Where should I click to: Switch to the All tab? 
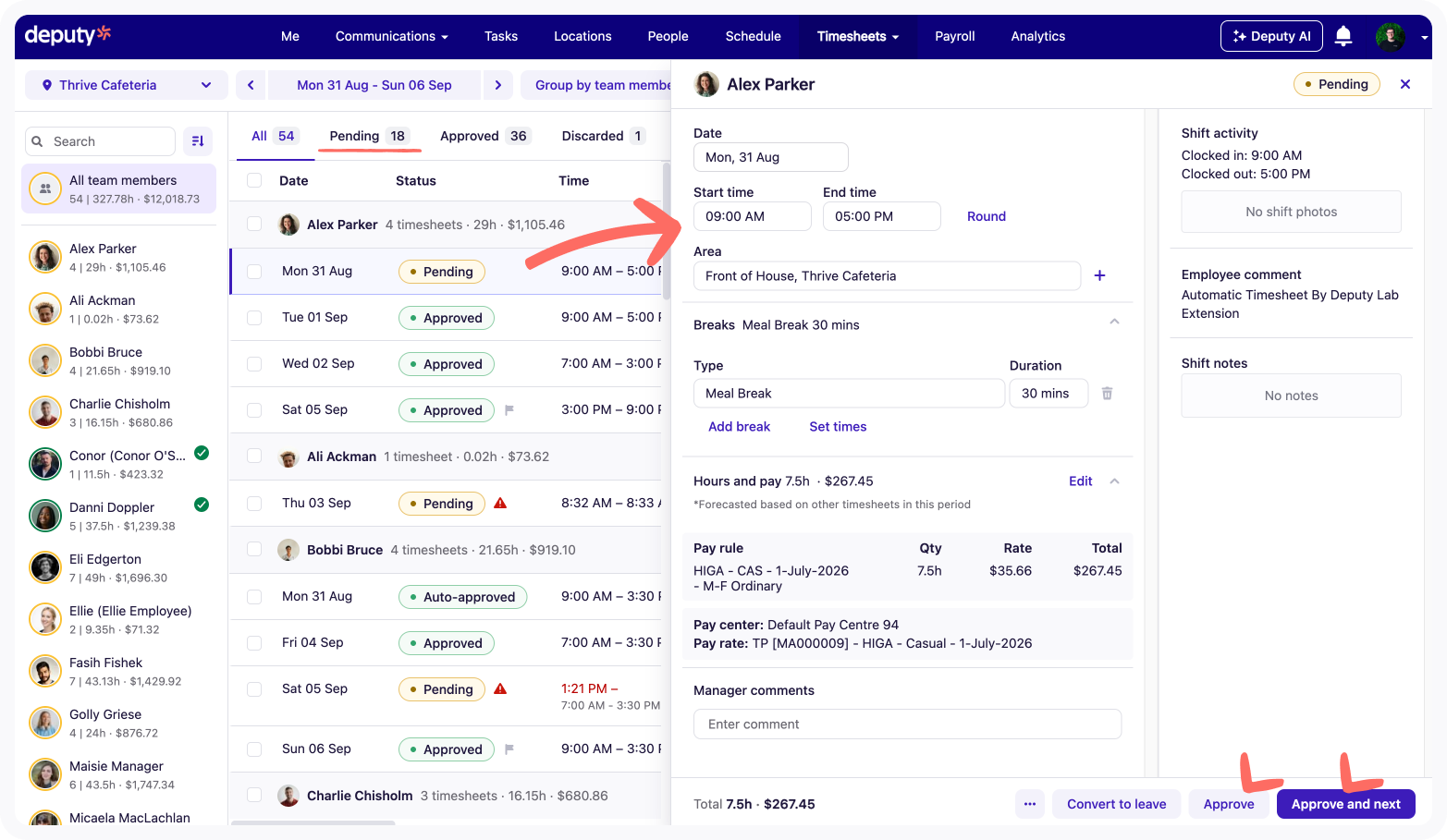(x=274, y=136)
